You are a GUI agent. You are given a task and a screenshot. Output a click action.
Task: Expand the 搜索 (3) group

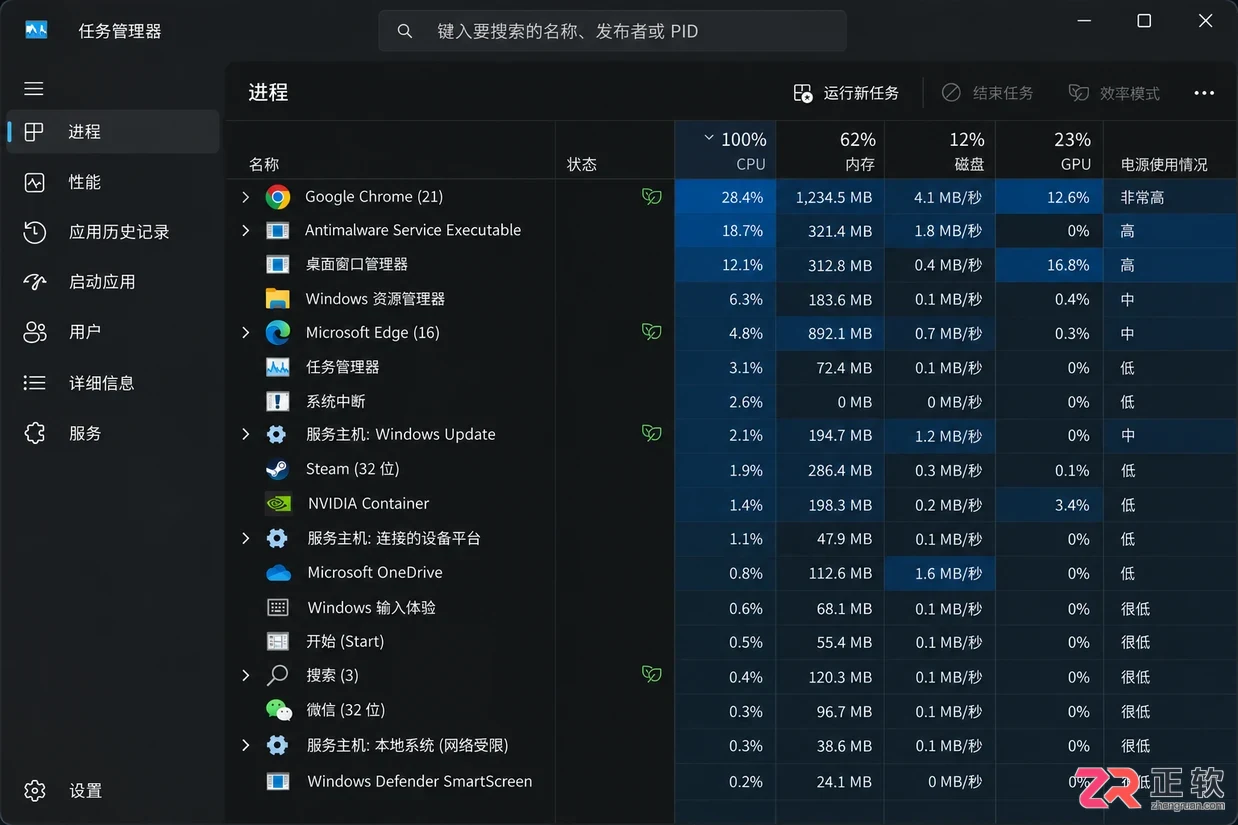click(246, 676)
